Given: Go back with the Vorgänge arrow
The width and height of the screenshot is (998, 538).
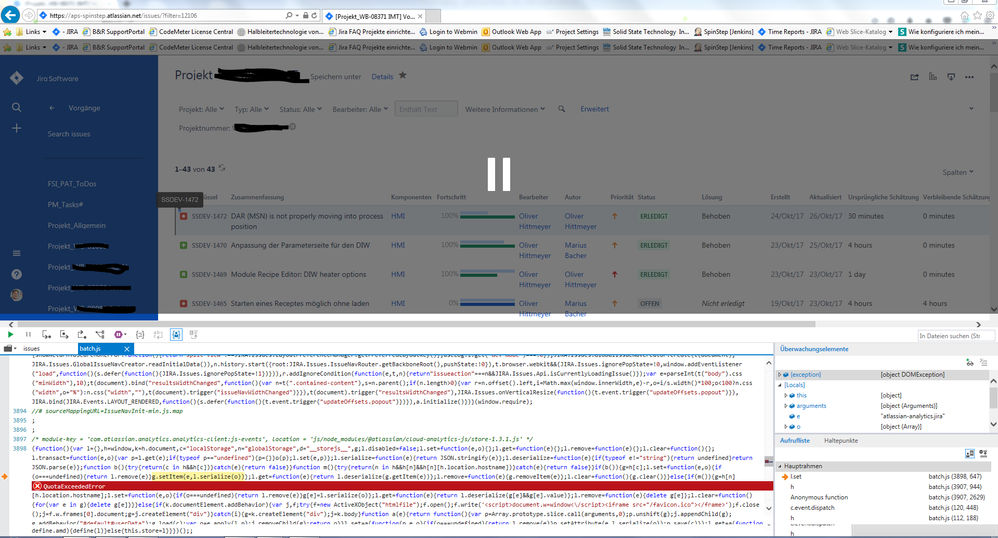Looking at the screenshot, I should tap(52, 108).
